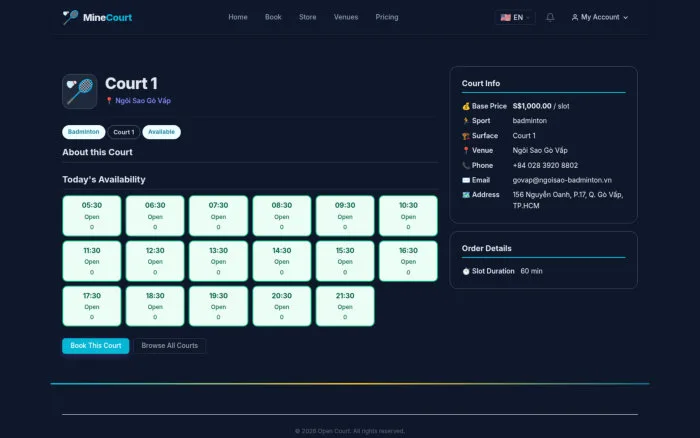Screen dimensions: 700x438
Task: Click the phone icon in Court Info
Action: click(466, 166)
